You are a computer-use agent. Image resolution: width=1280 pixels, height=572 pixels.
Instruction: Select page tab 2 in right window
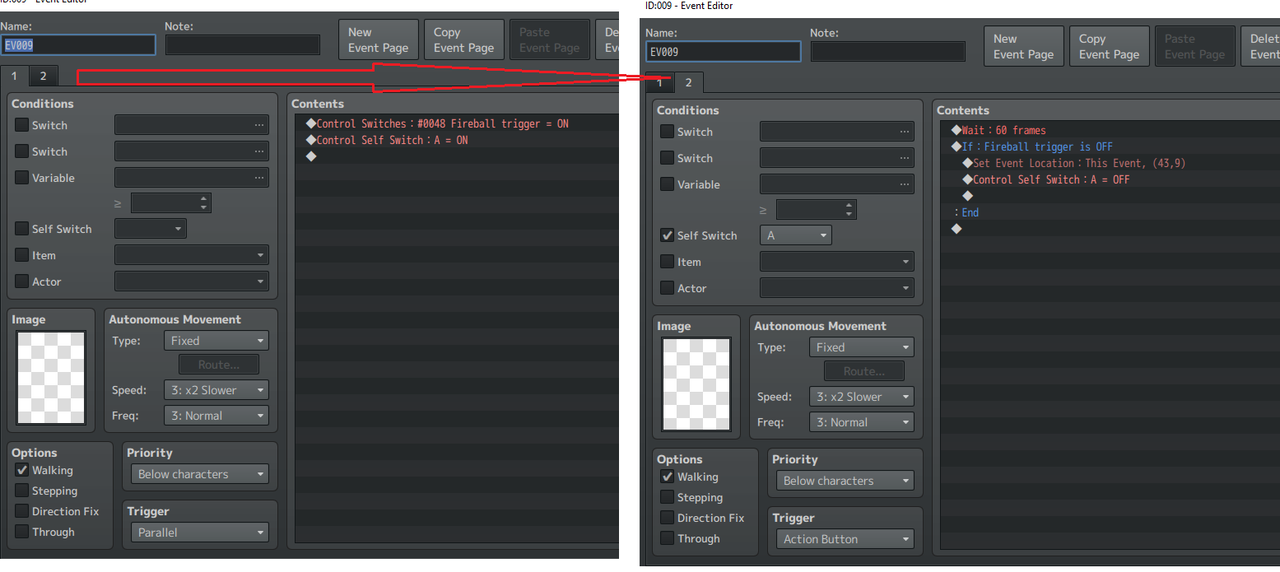tap(688, 82)
